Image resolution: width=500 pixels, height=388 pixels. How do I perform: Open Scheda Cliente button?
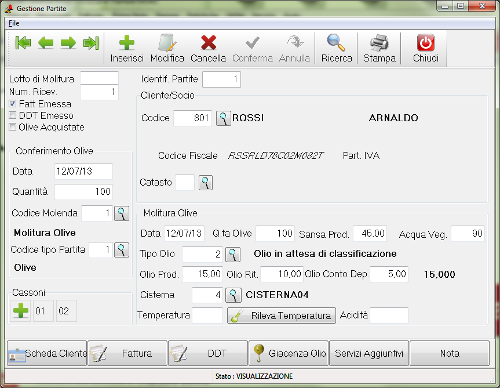[47, 353]
